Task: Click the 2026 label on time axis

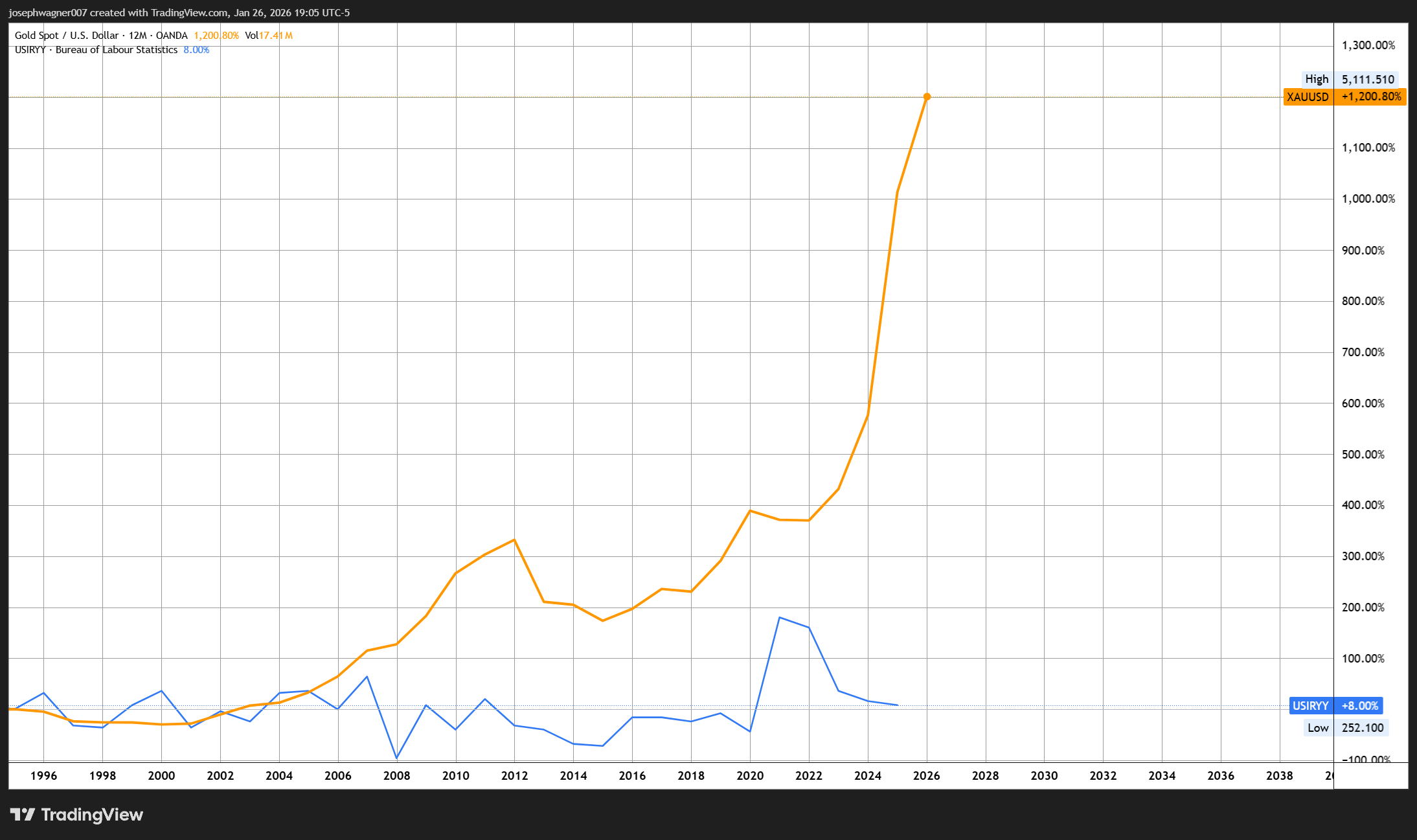Action: (x=926, y=775)
